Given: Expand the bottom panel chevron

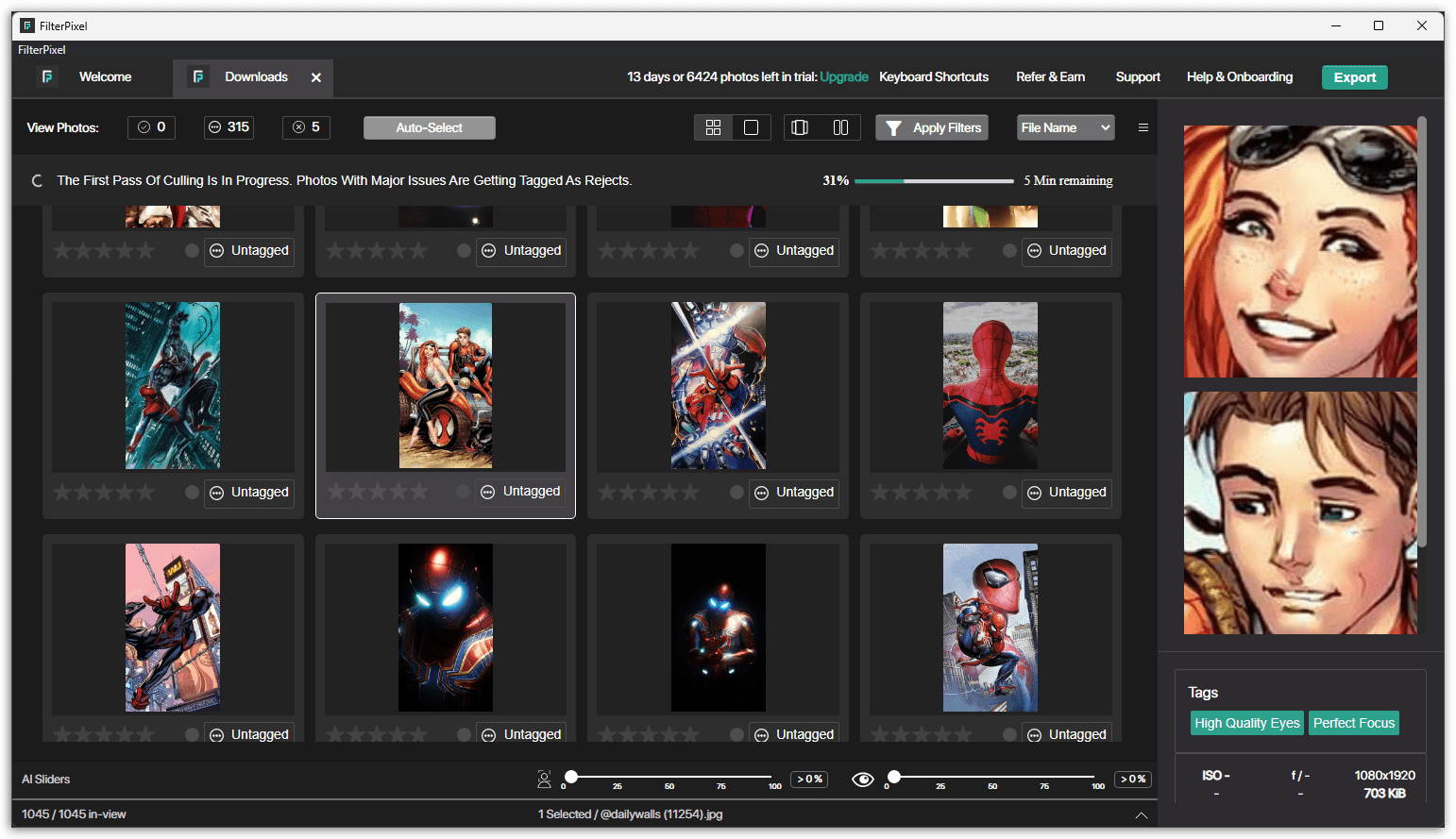Looking at the screenshot, I should click(1141, 815).
